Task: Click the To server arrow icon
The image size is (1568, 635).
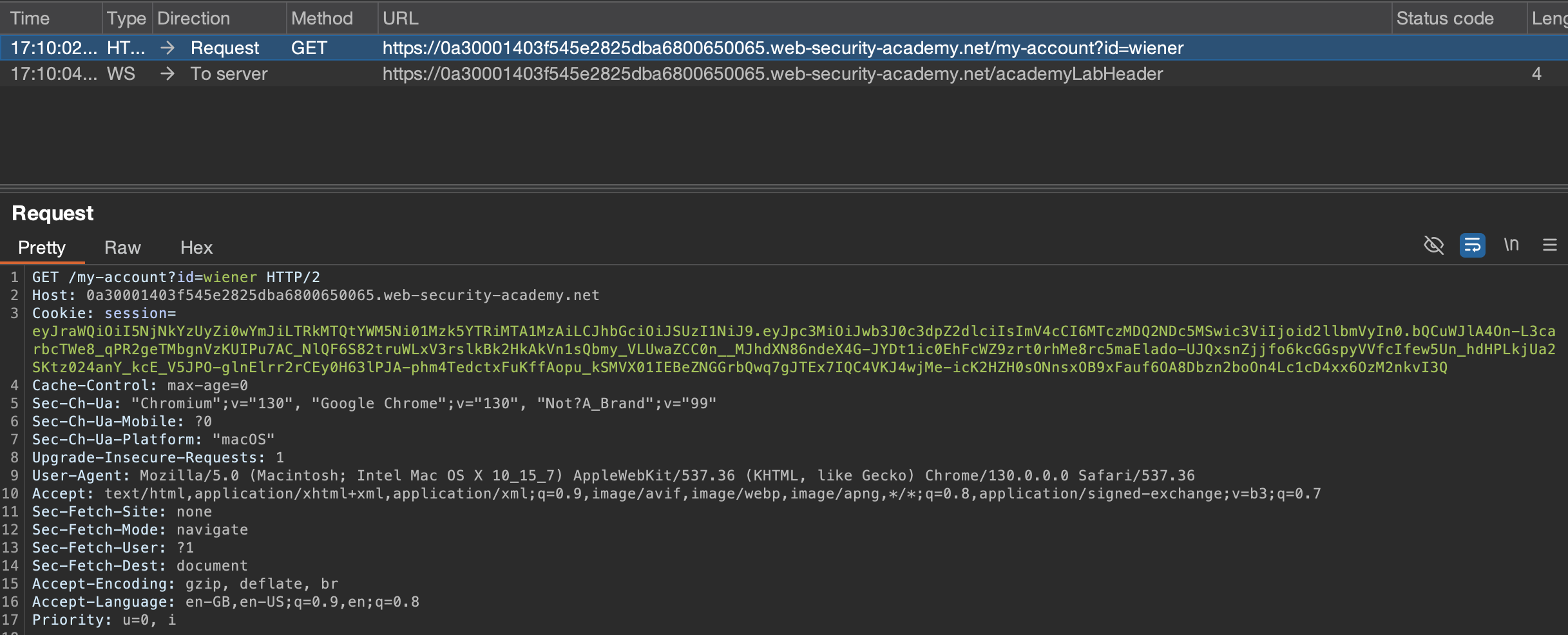Action: 167,74
